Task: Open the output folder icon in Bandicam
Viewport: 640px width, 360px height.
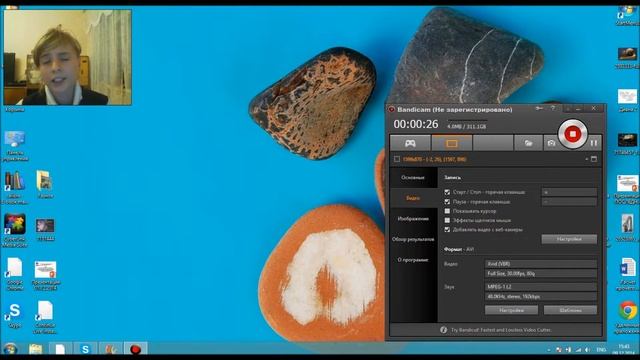Action: tap(528, 143)
